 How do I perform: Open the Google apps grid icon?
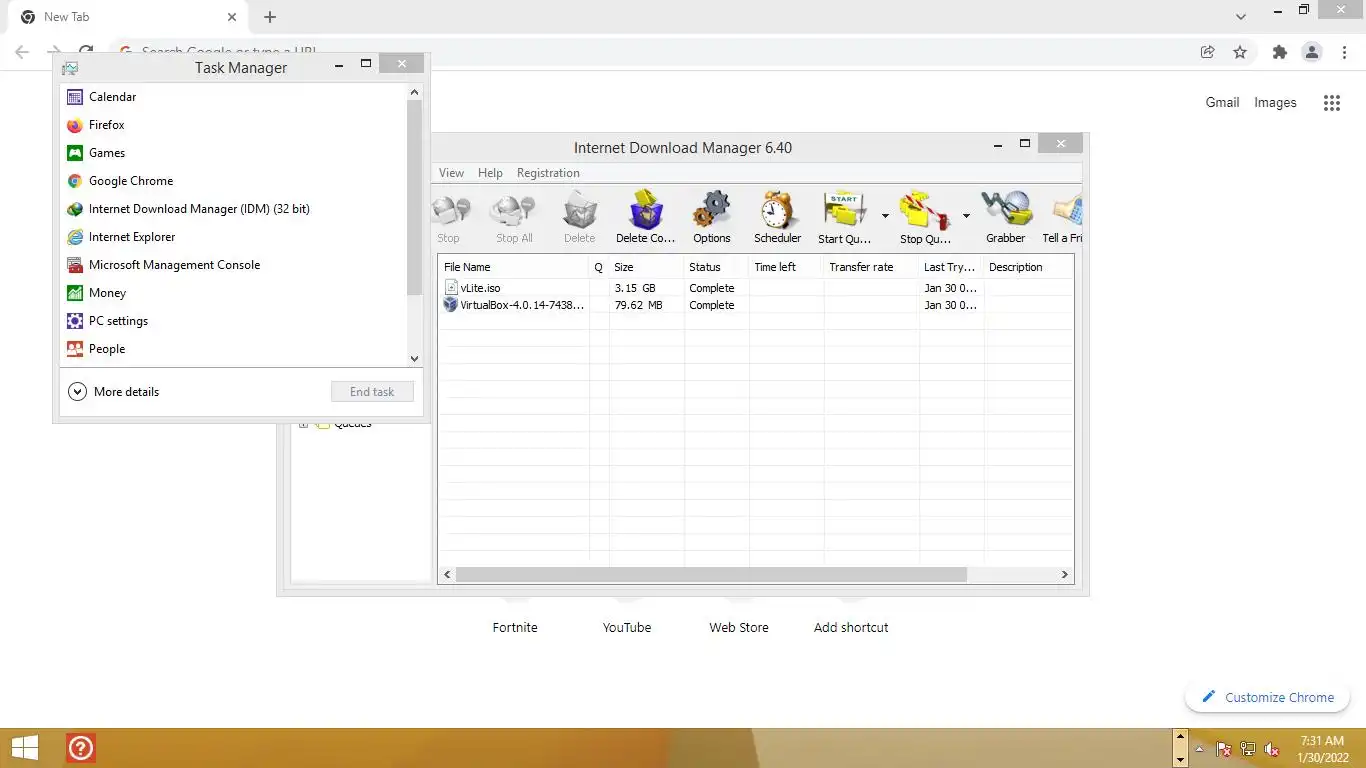[x=1331, y=102]
